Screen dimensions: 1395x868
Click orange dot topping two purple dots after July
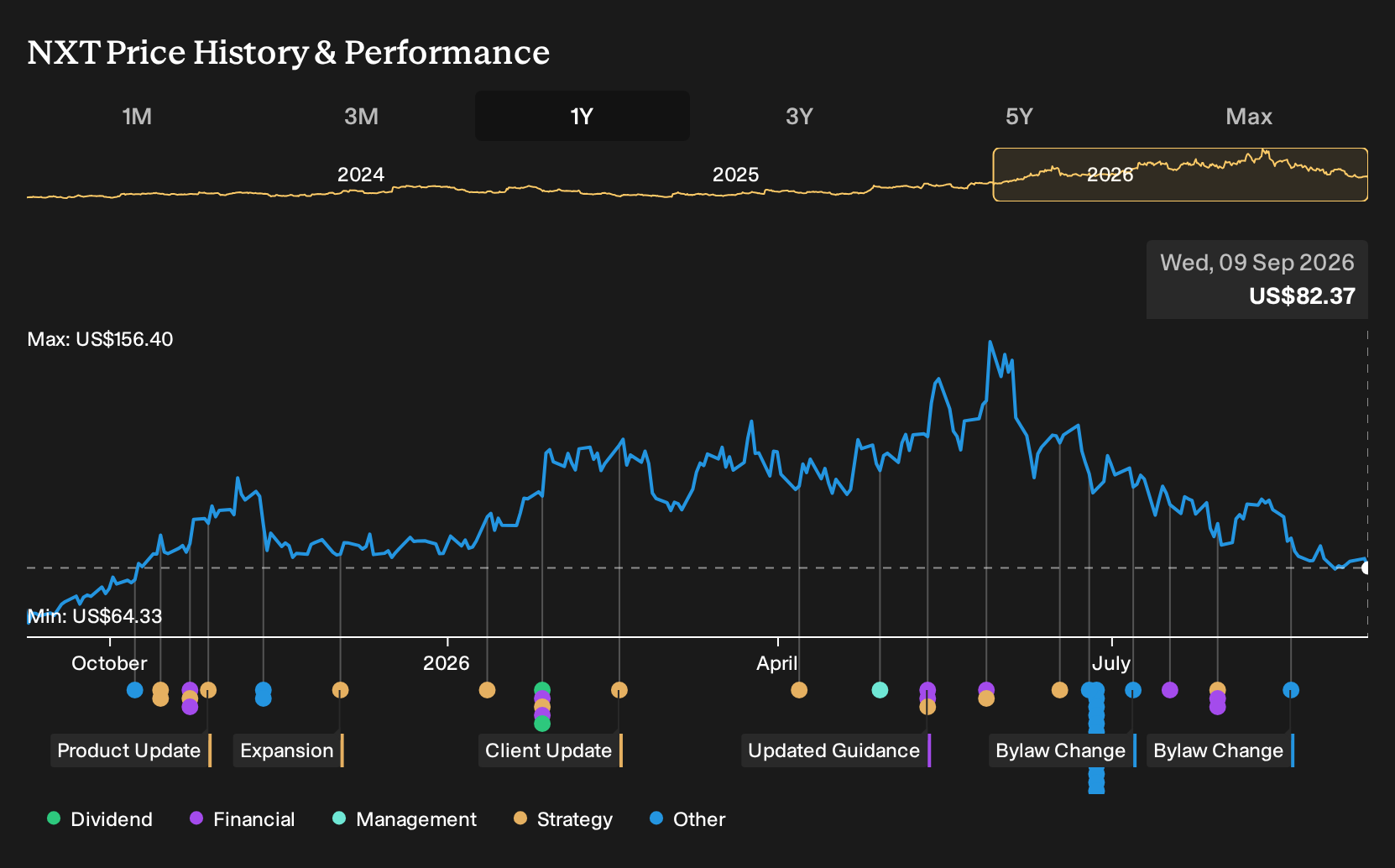1218,689
